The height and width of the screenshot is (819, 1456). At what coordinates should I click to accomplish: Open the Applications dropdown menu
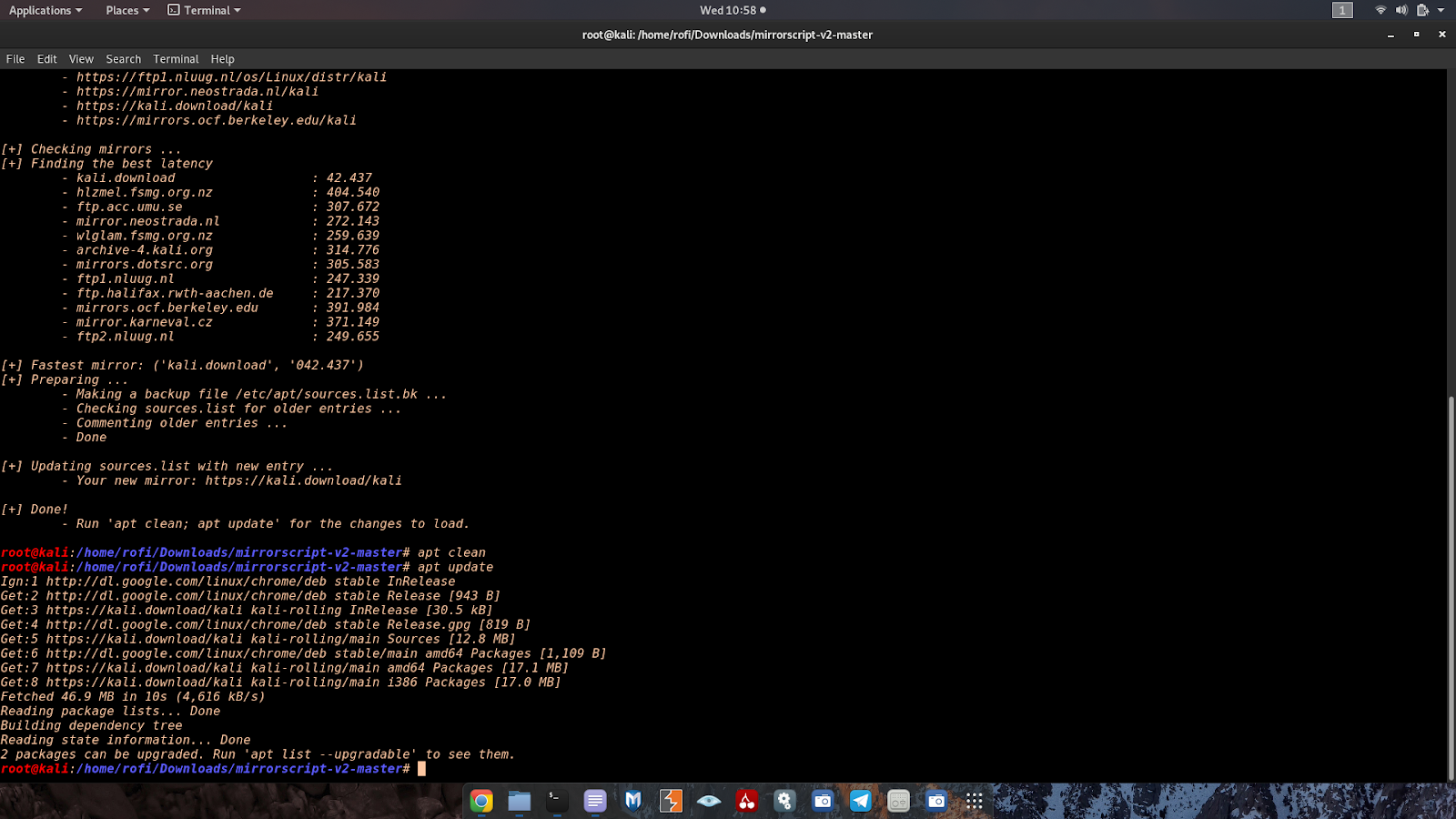[45, 10]
